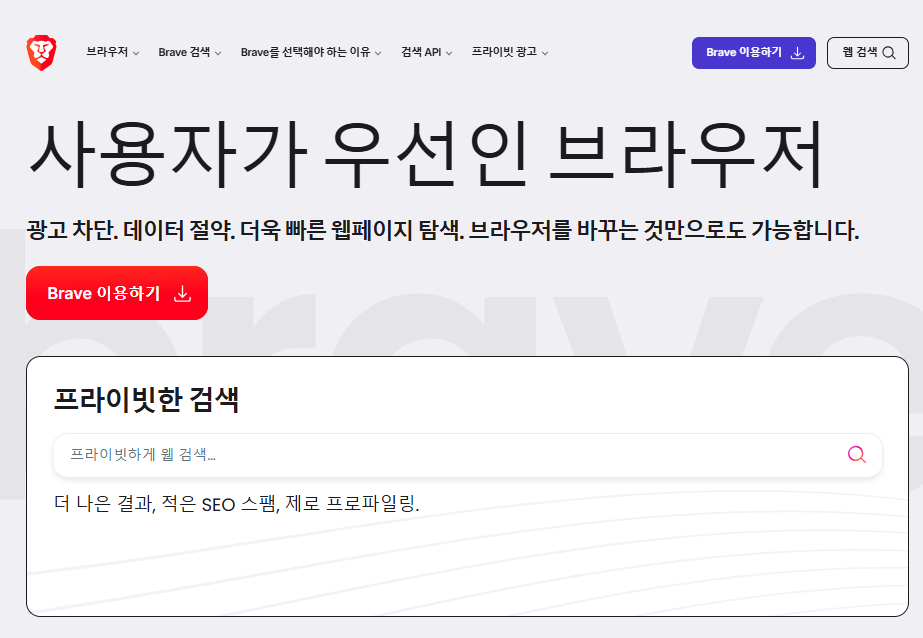Click the 광고 차단. 데이터 절약 subtitle
This screenshot has height=638, width=923.
[x=443, y=230]
